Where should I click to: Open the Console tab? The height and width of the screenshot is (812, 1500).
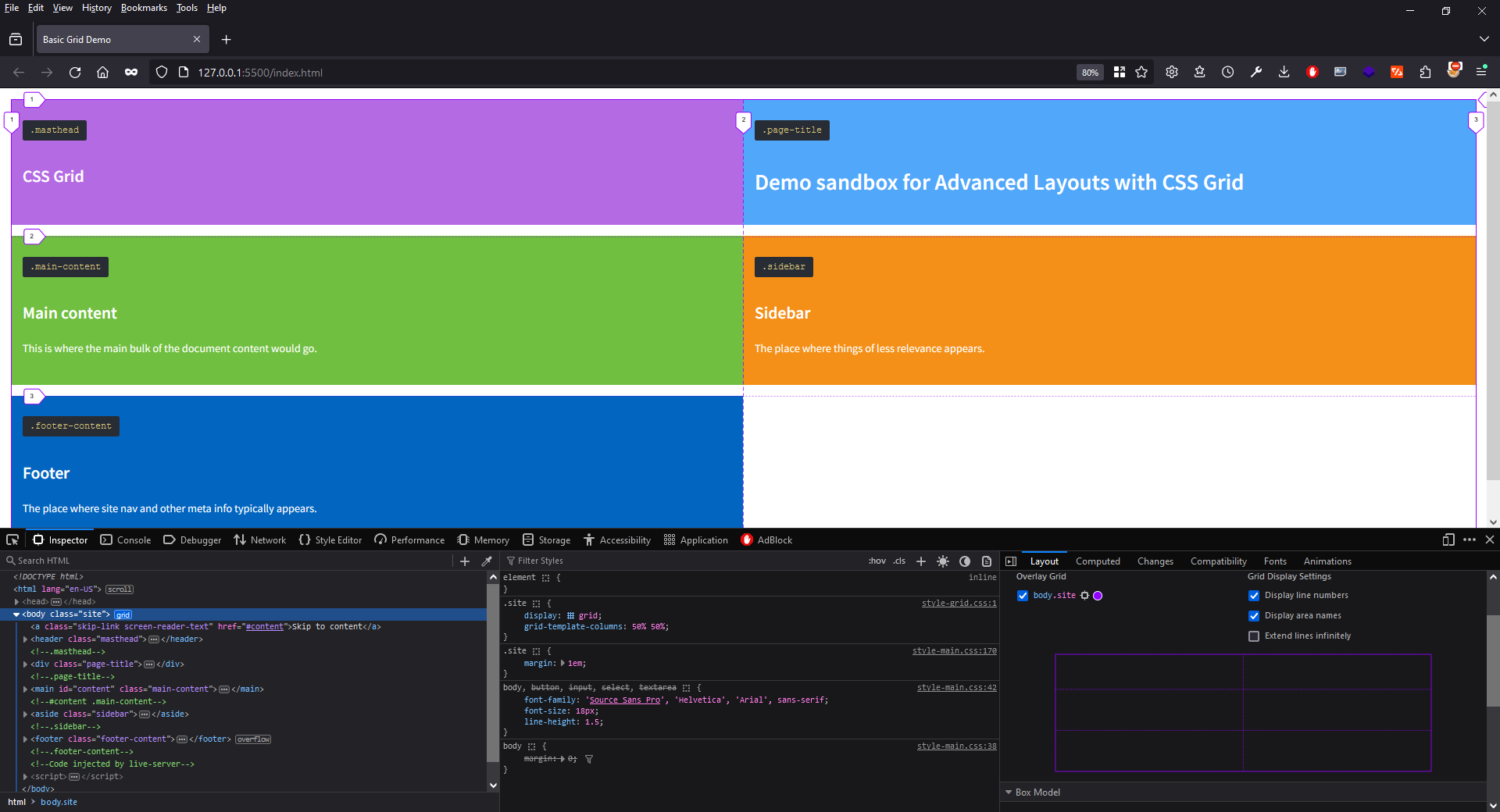pyautogui.click(x=126, y=540)
